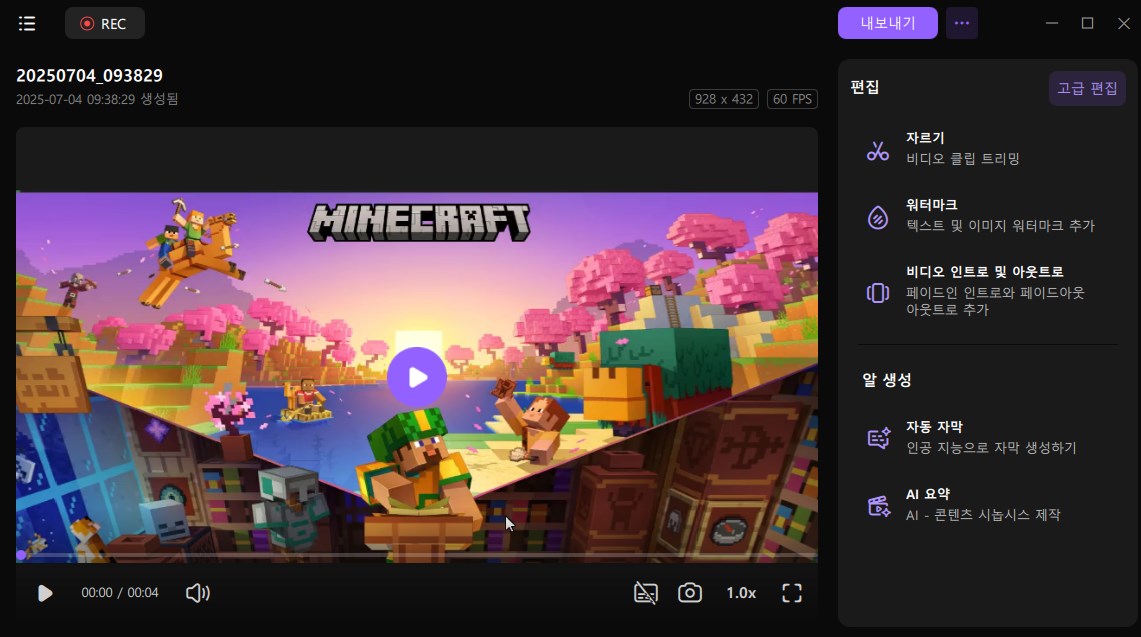Enter fullscreen mode for the video
Image resolution: width=1141 pixels, height=637 pixels.
pos(792,593)
